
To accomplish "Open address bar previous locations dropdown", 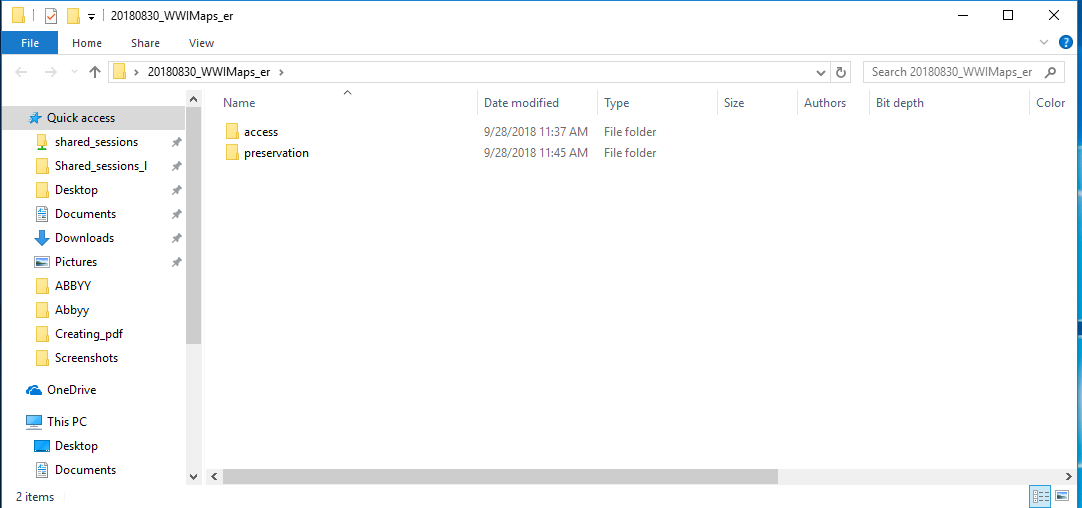I will pos(820,72).
